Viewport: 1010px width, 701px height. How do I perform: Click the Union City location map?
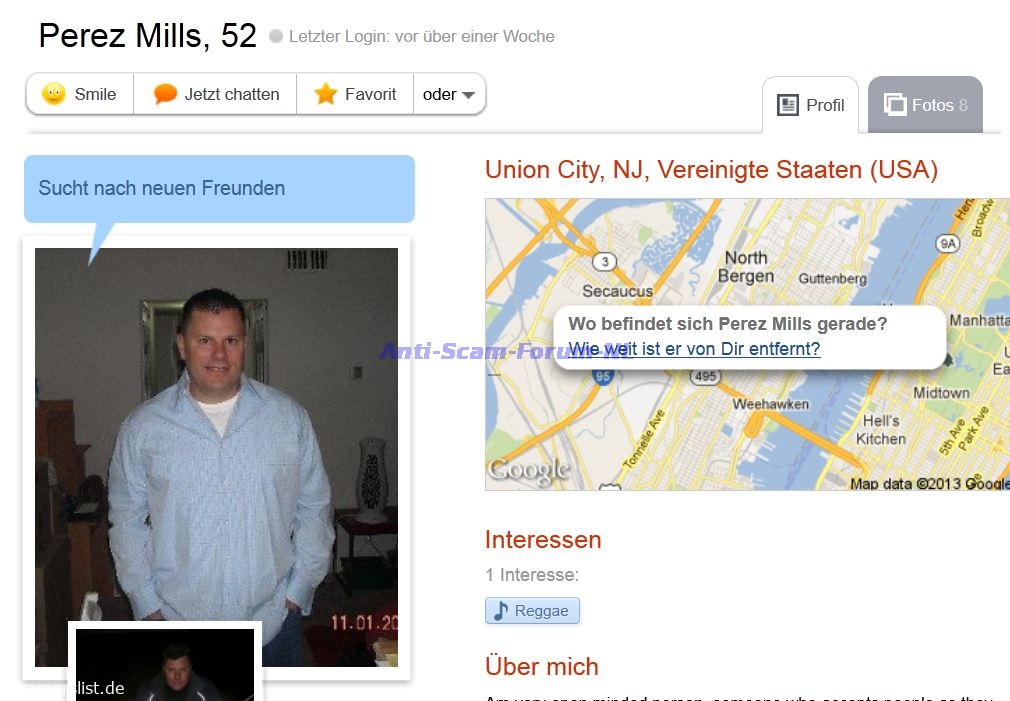[747, 344]
